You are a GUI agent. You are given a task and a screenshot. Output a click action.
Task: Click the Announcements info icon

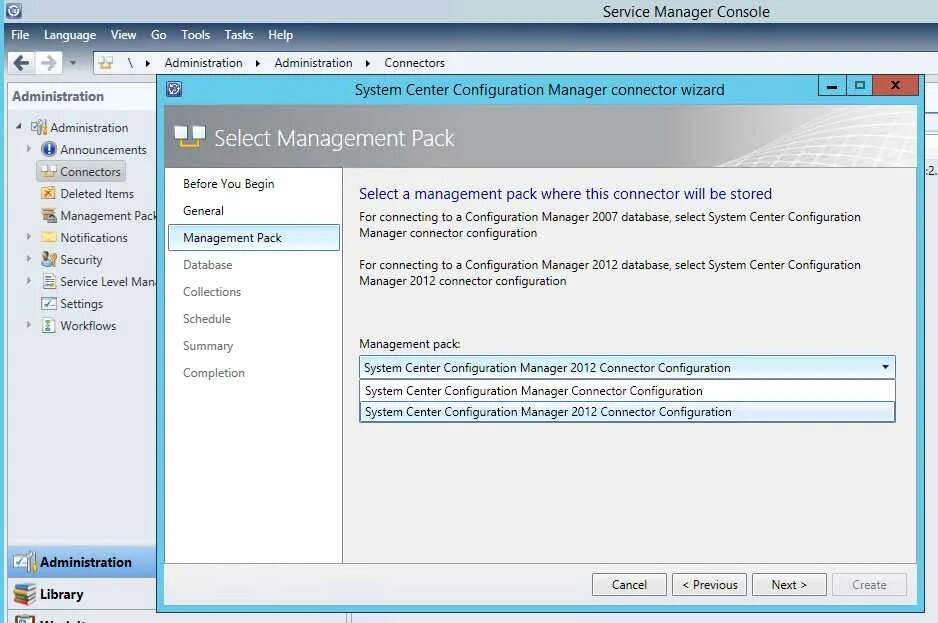point(48,149)
